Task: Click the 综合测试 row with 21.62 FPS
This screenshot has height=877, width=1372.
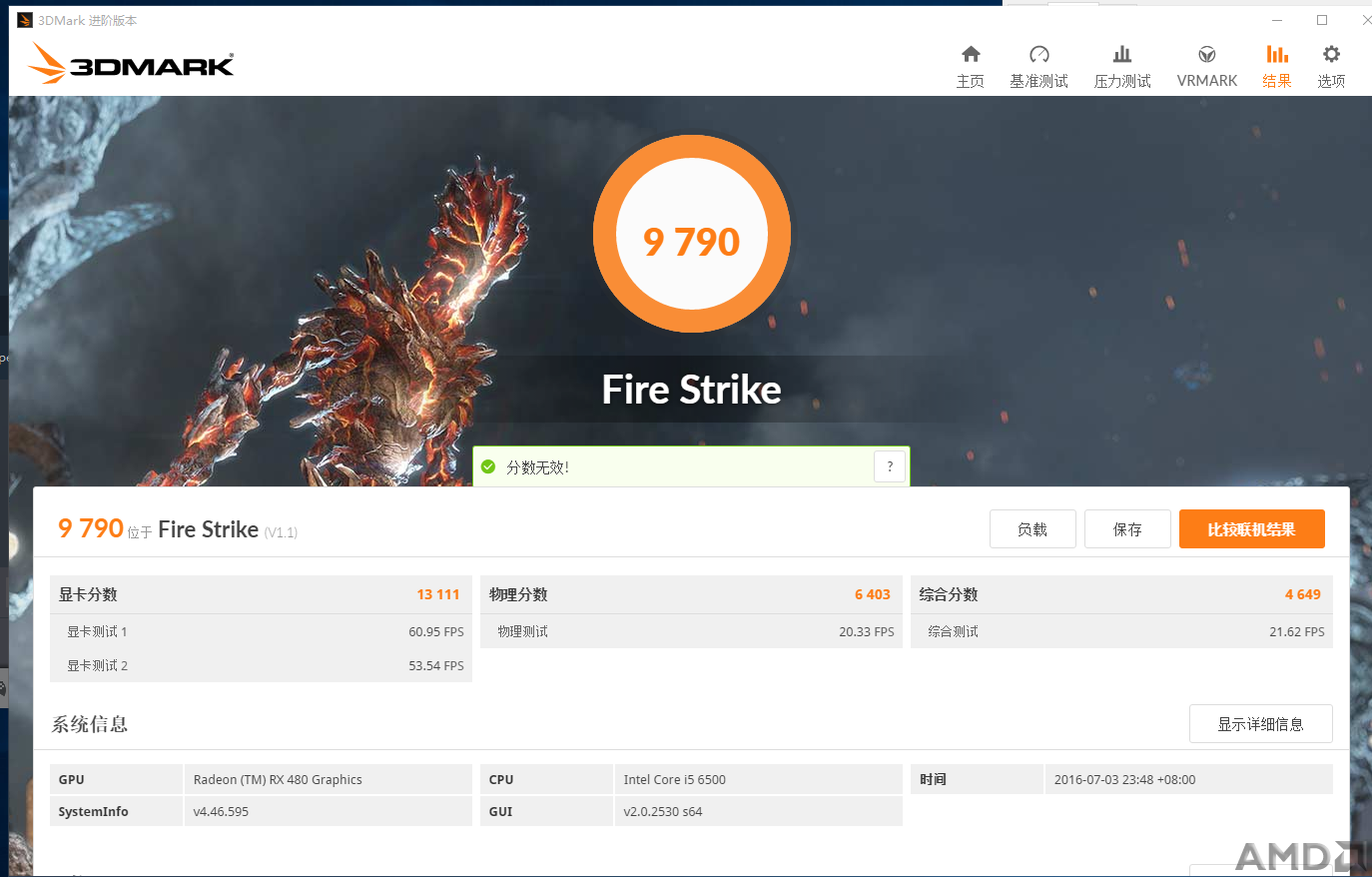Action: [x=1121, y=631]
